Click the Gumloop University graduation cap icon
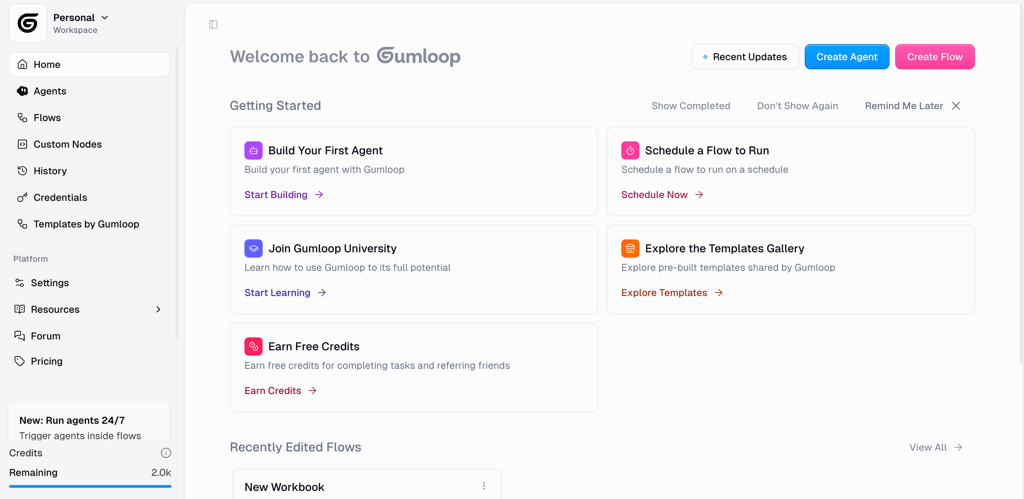Screen dimensions: 1024x499 (x=253, y=248)
